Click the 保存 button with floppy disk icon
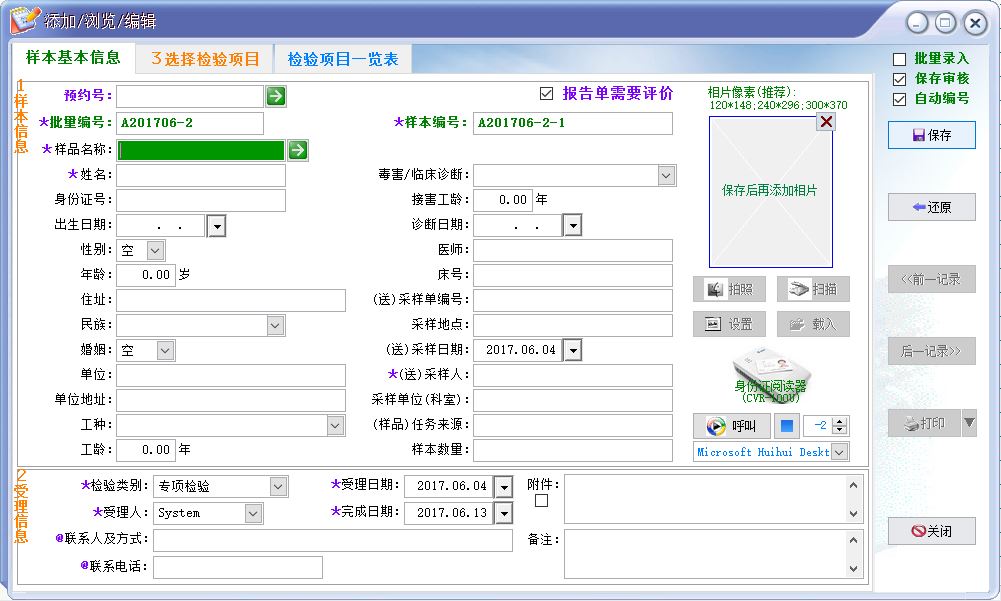This screenshot has width=1001, height=601. coord(931,135)
